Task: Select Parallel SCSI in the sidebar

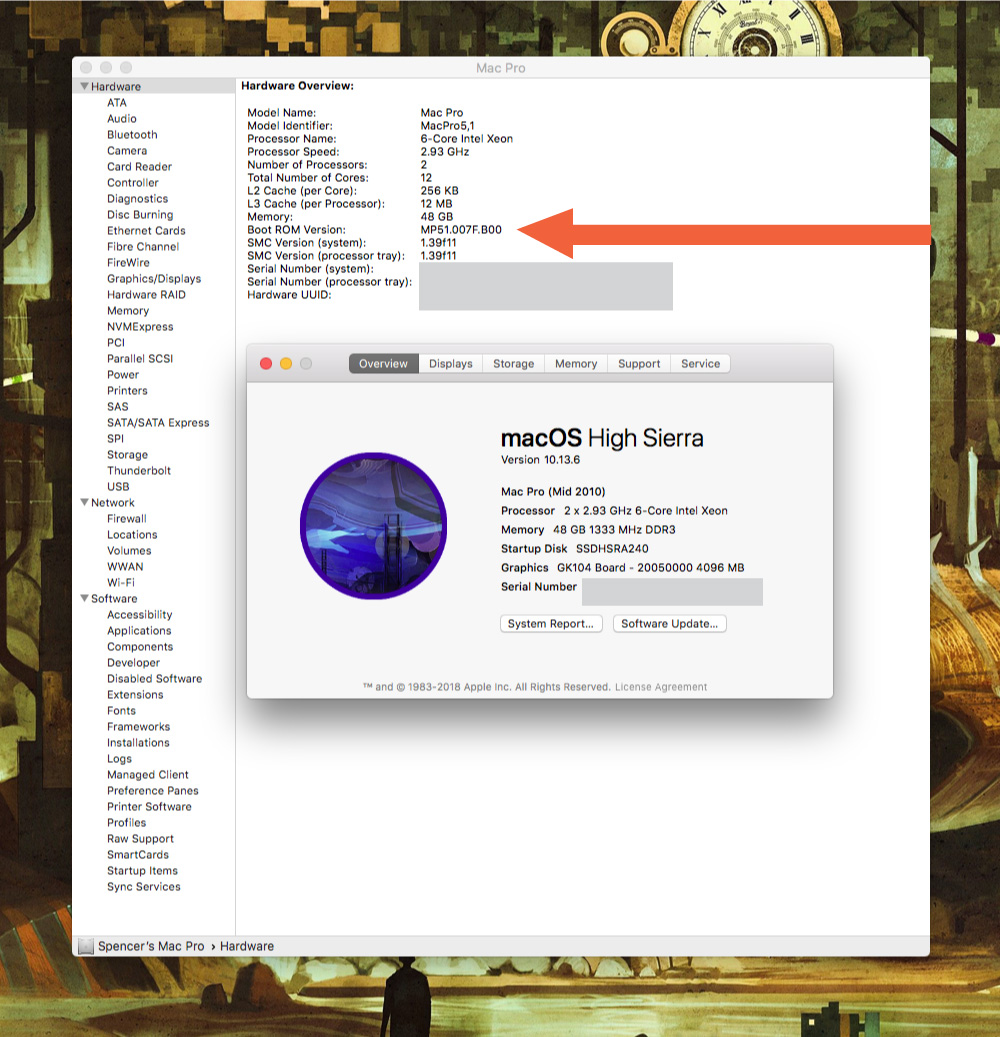Action: coord(140,358)
